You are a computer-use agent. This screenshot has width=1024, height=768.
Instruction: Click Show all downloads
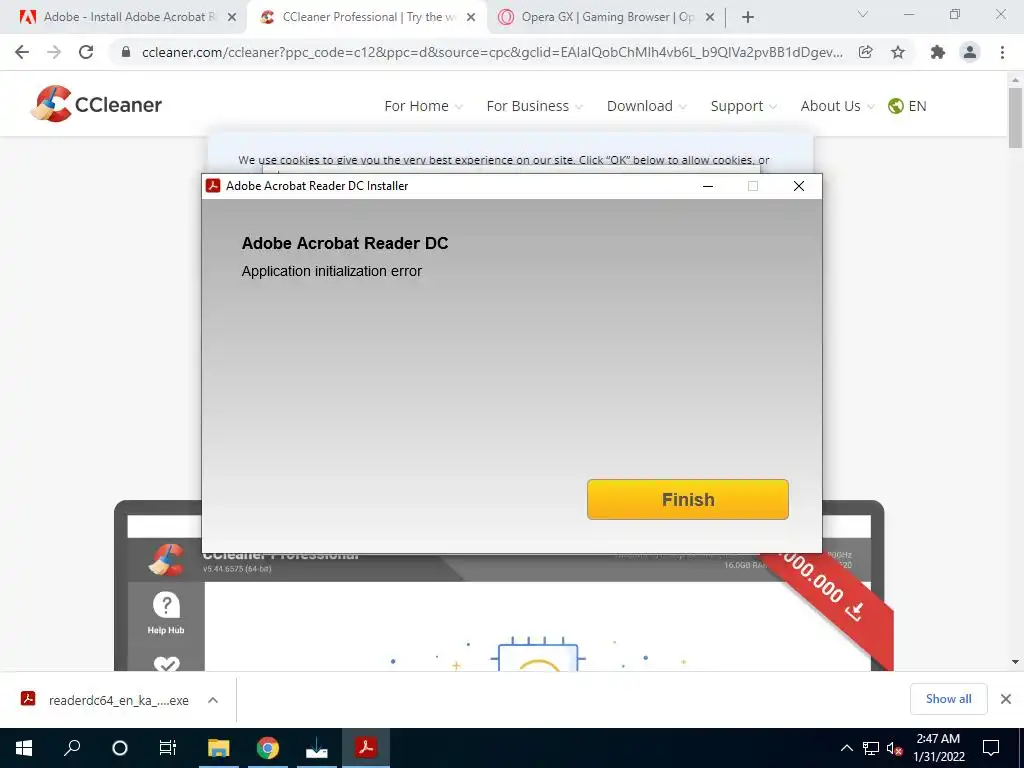click(x=948, y=699)
